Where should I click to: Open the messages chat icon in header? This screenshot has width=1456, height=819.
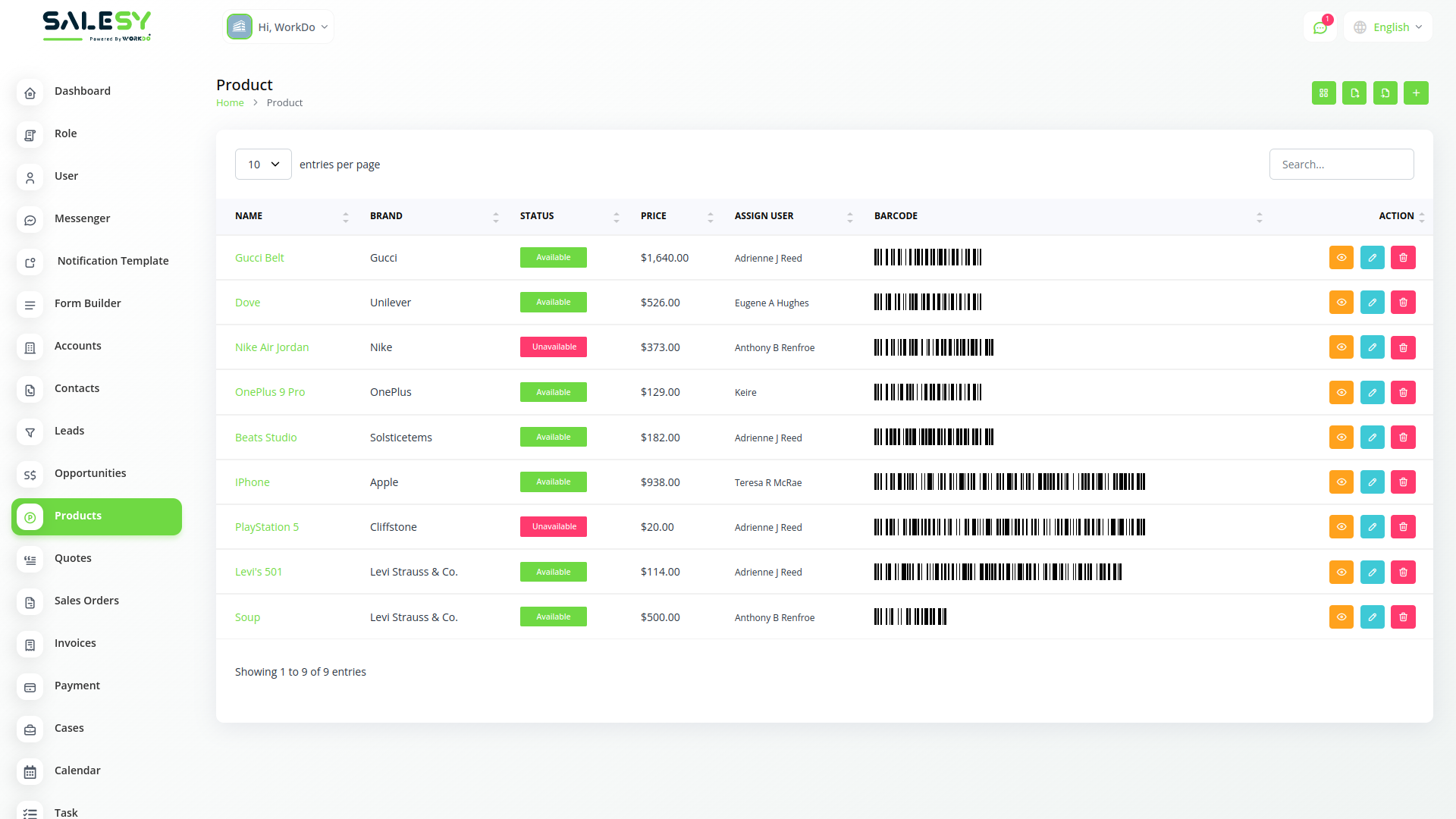coord(1320,27)
